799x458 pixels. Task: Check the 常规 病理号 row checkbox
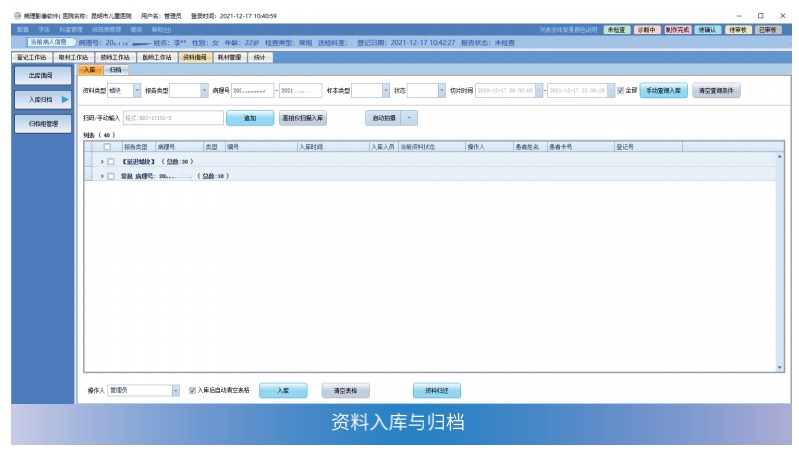click(x=111, y=176)
